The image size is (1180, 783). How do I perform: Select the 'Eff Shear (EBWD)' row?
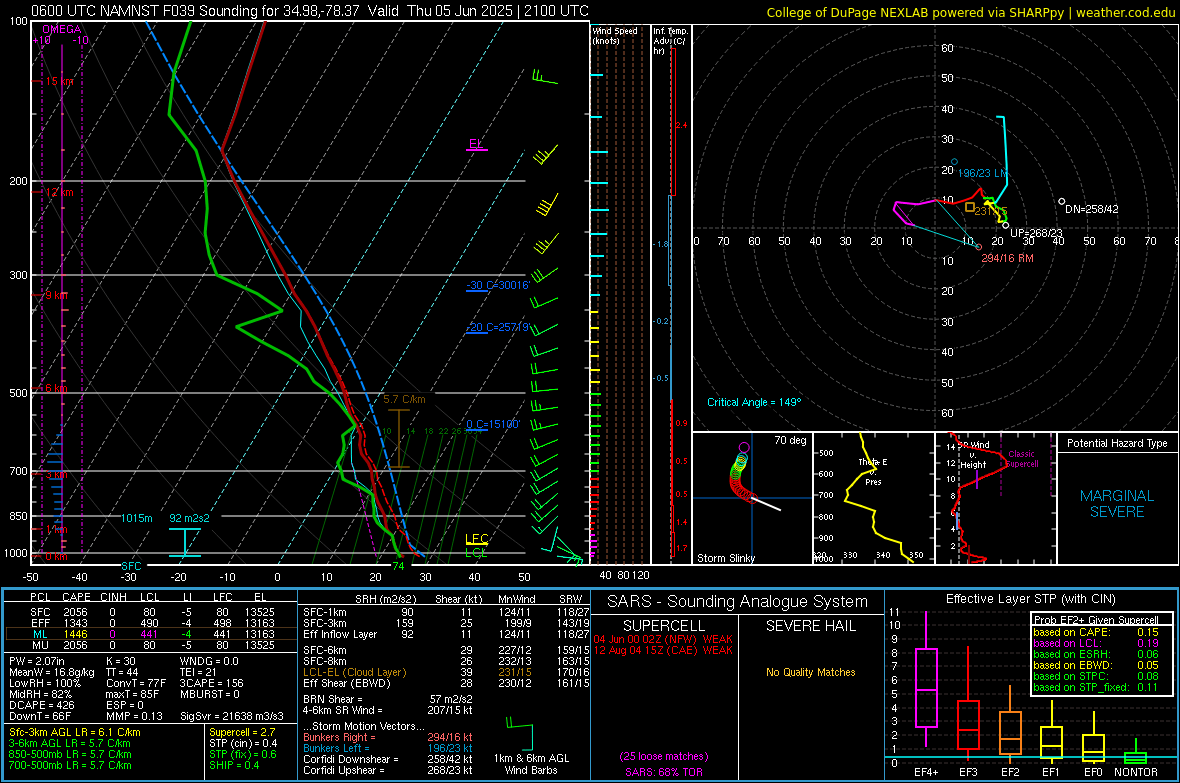[x=446, y=684]
